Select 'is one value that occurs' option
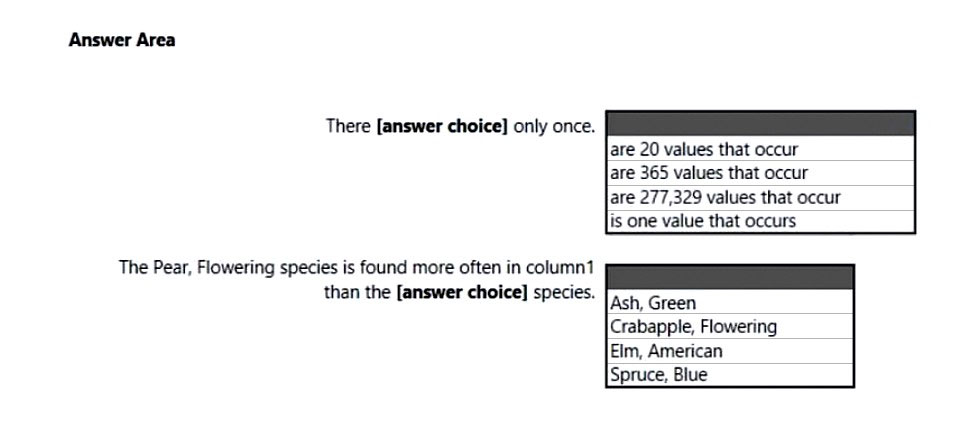The image size is (980, 441). tap(761, 221)
